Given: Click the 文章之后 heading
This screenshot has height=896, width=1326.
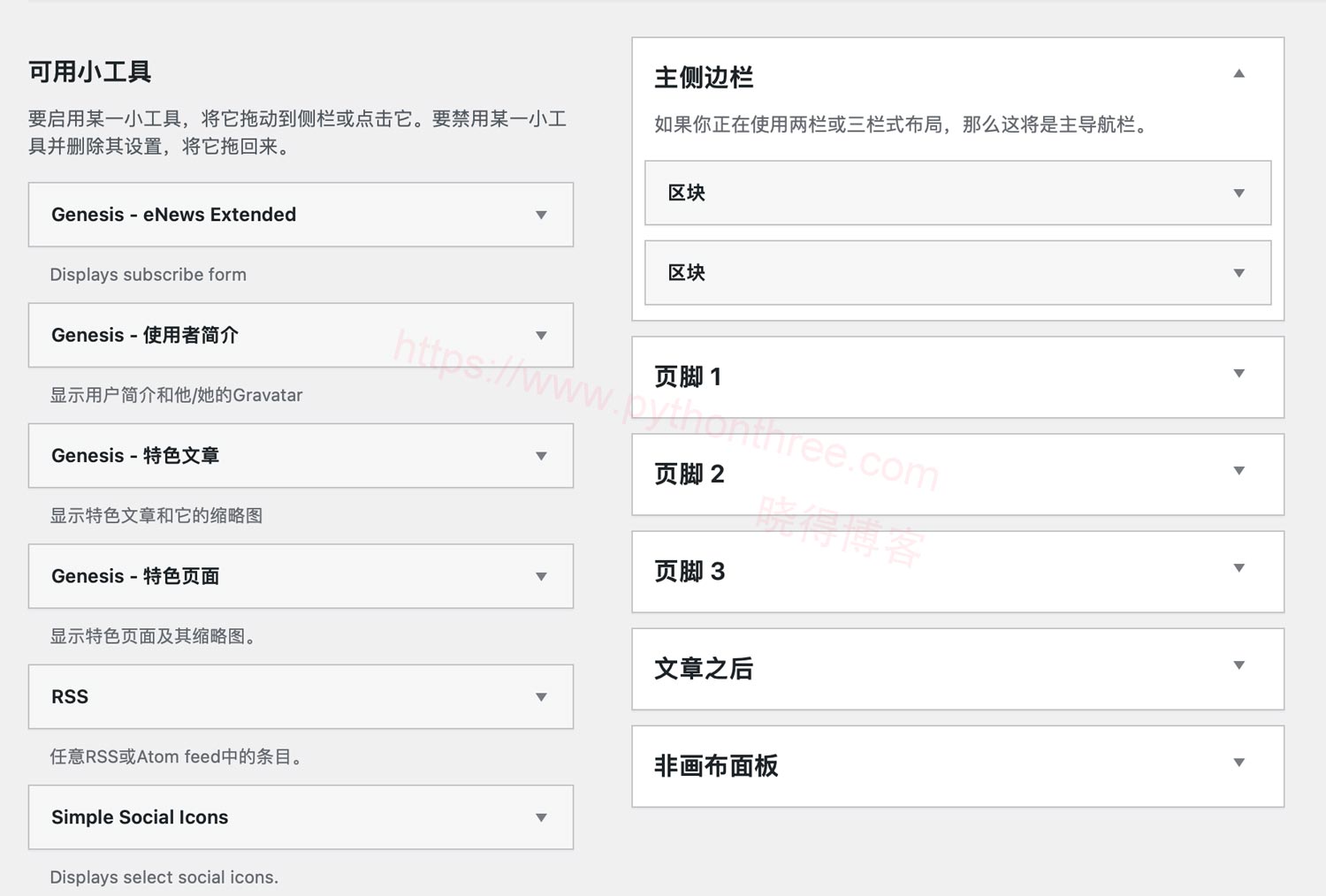Looking at the screenshot, I should click(x=704, y=669).
